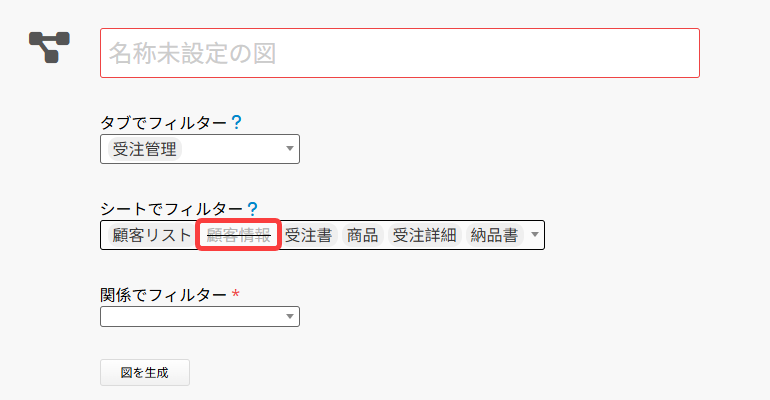Select the 受注管理 tag in tab filter
Viewport: 770px width, 400px height.
pyautogui.click(x=144, y=150)
